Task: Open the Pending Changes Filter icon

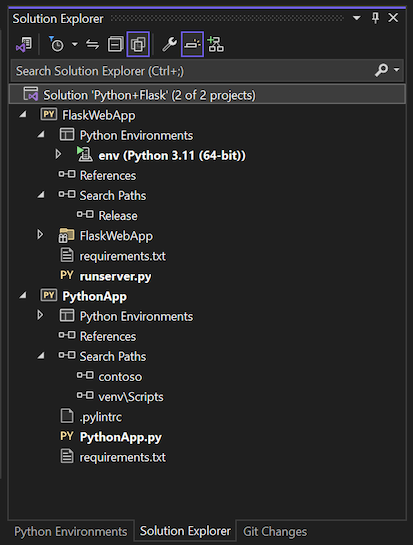Action: pyautogui.click(x=56, y=44)
